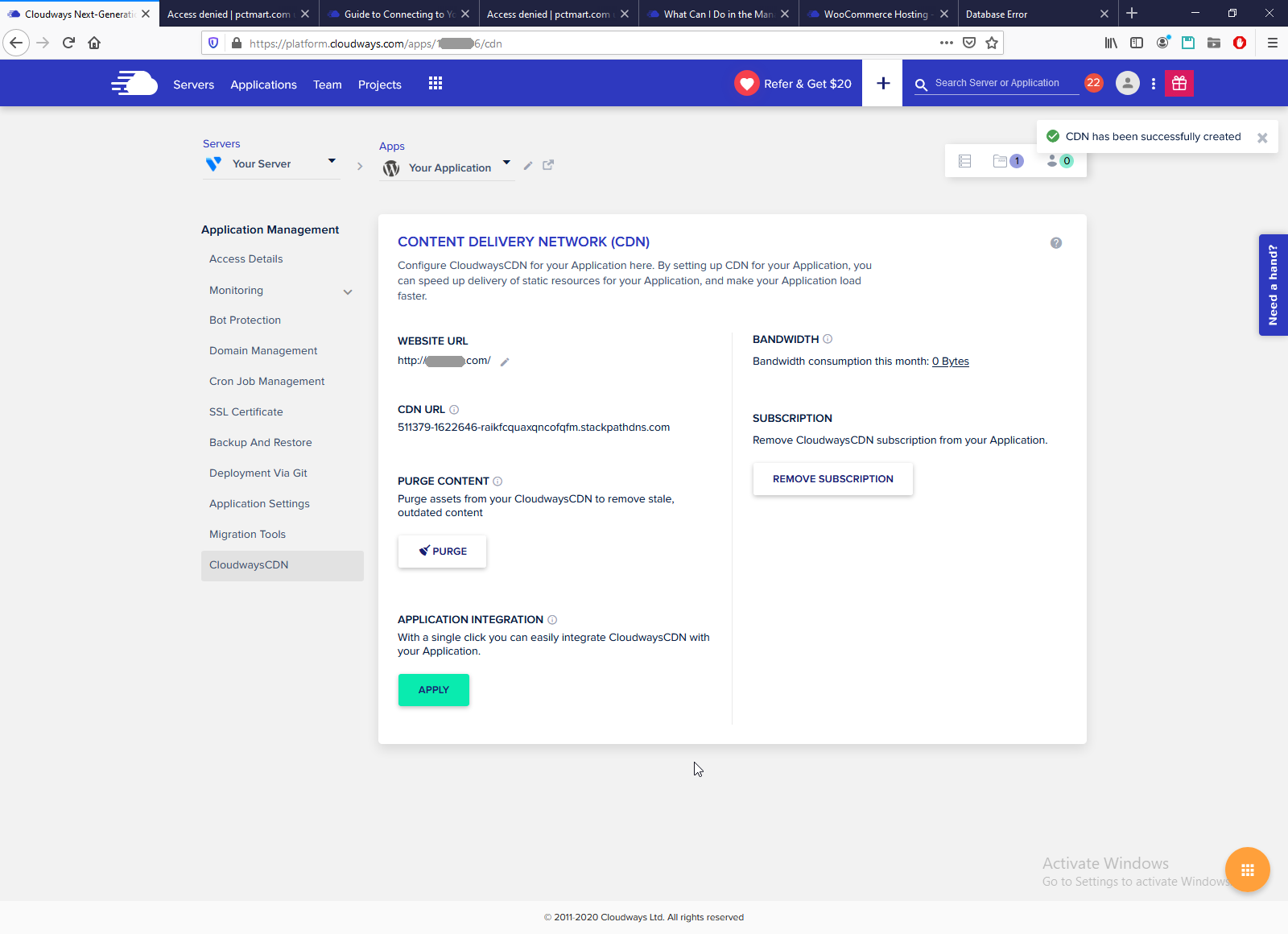Viewport: 1288px width, 934px height.
Task: Click Servers breadcrumb link
Action: (x=221, y=144)
